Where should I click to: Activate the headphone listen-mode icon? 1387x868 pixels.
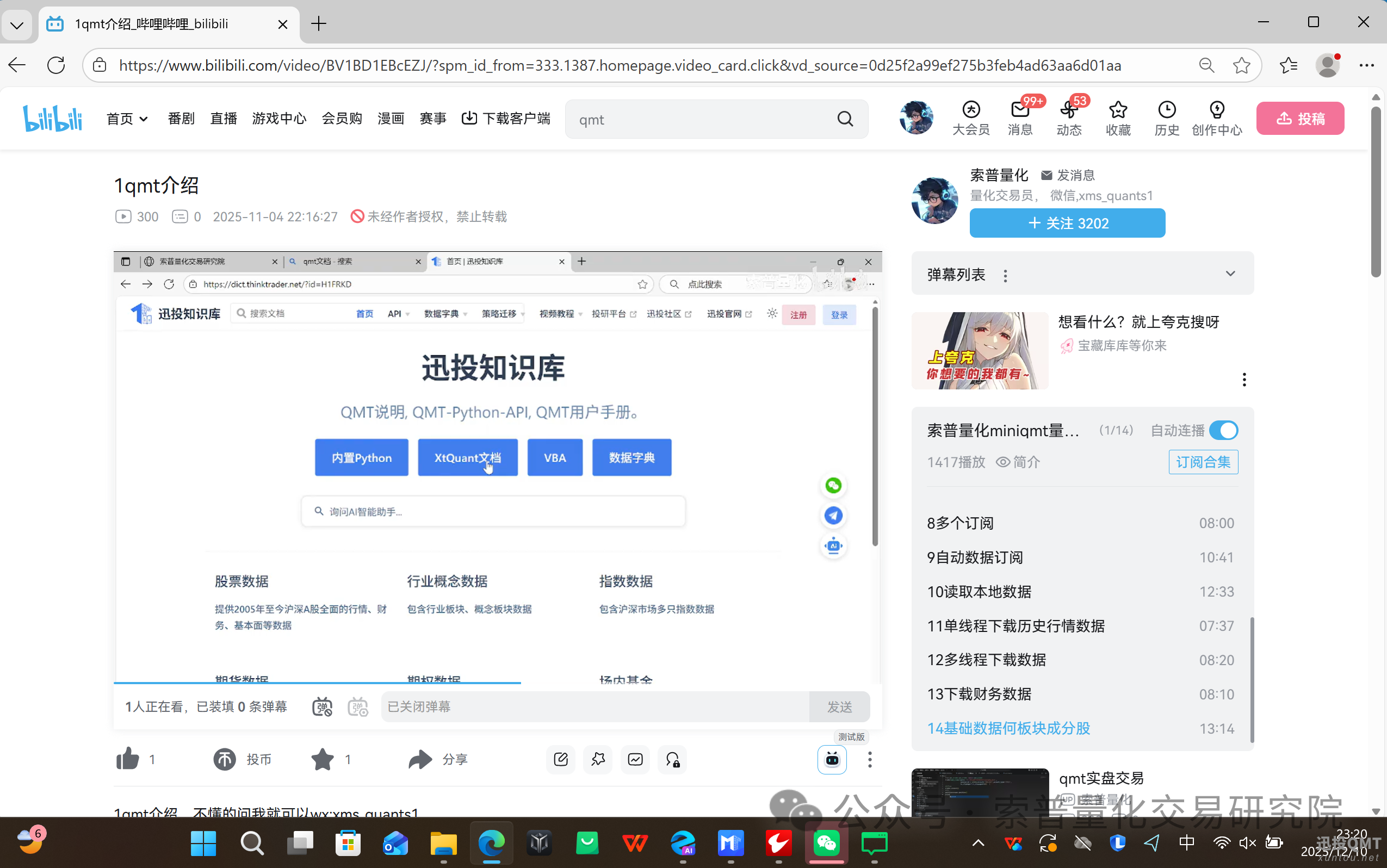[672, 759]
